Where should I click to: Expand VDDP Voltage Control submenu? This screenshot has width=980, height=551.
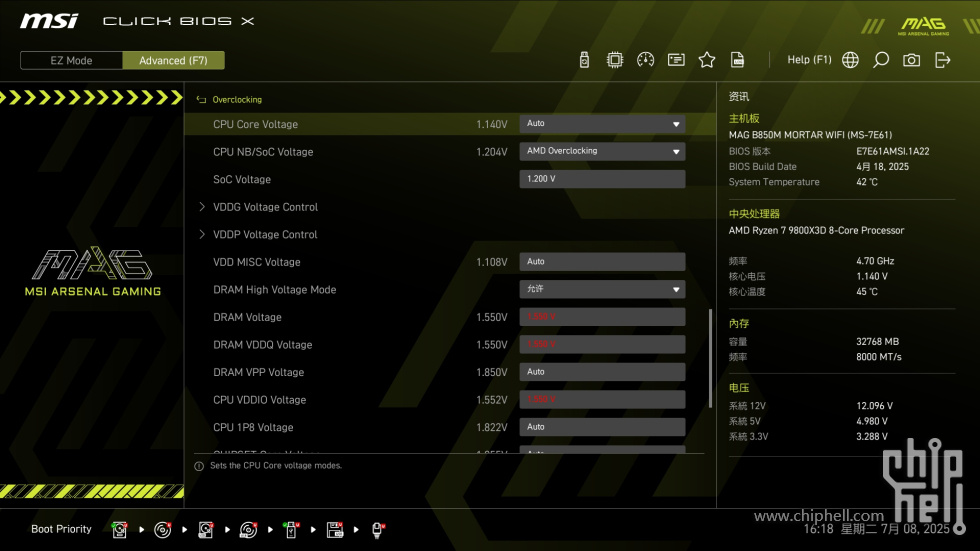click(265, 234)
